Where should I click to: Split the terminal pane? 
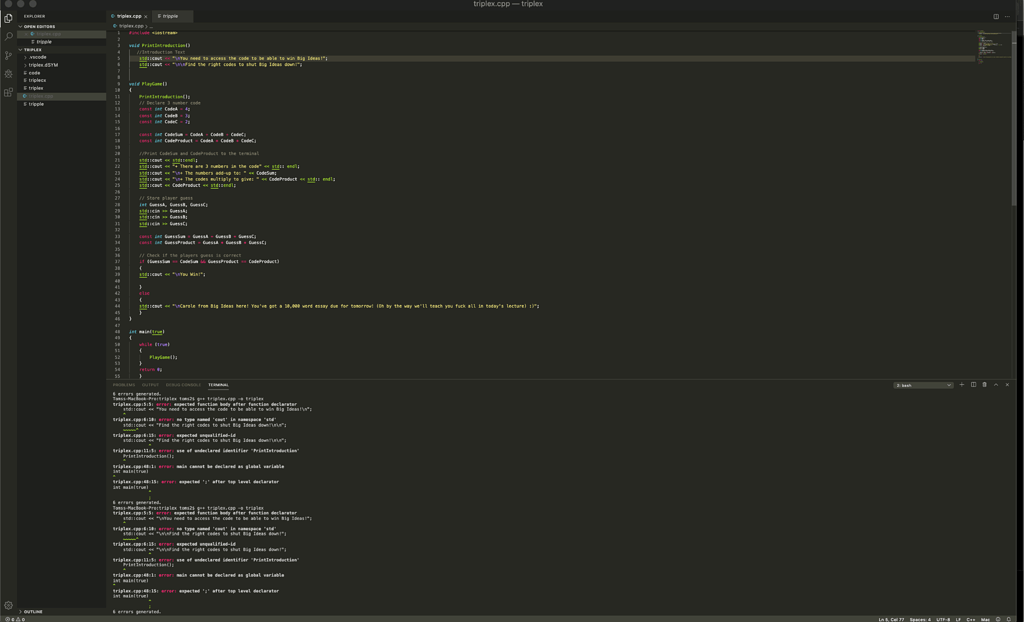pos(973,385)
